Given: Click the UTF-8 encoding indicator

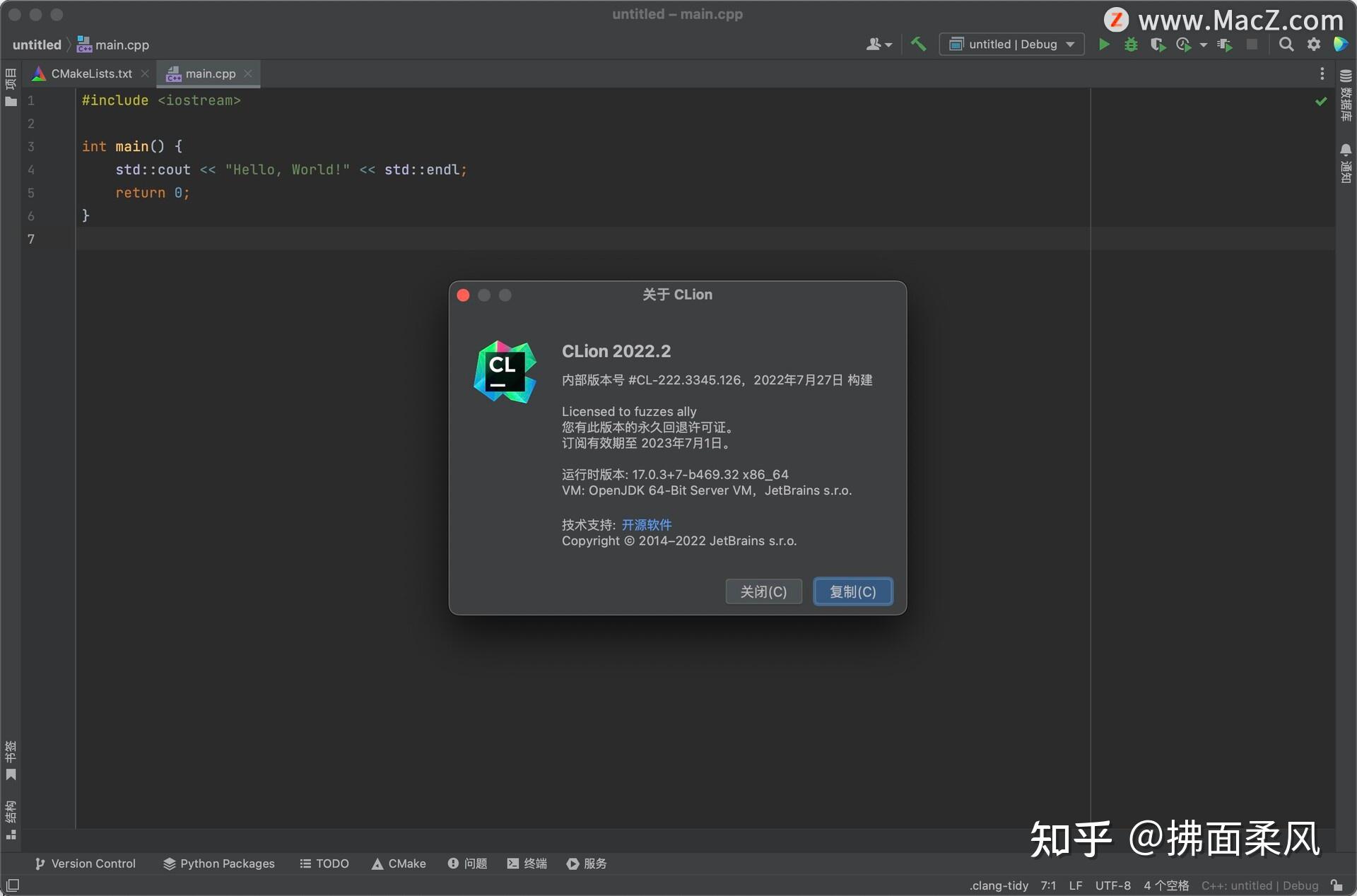Looking at the screenshot, I should [1112, 885].
